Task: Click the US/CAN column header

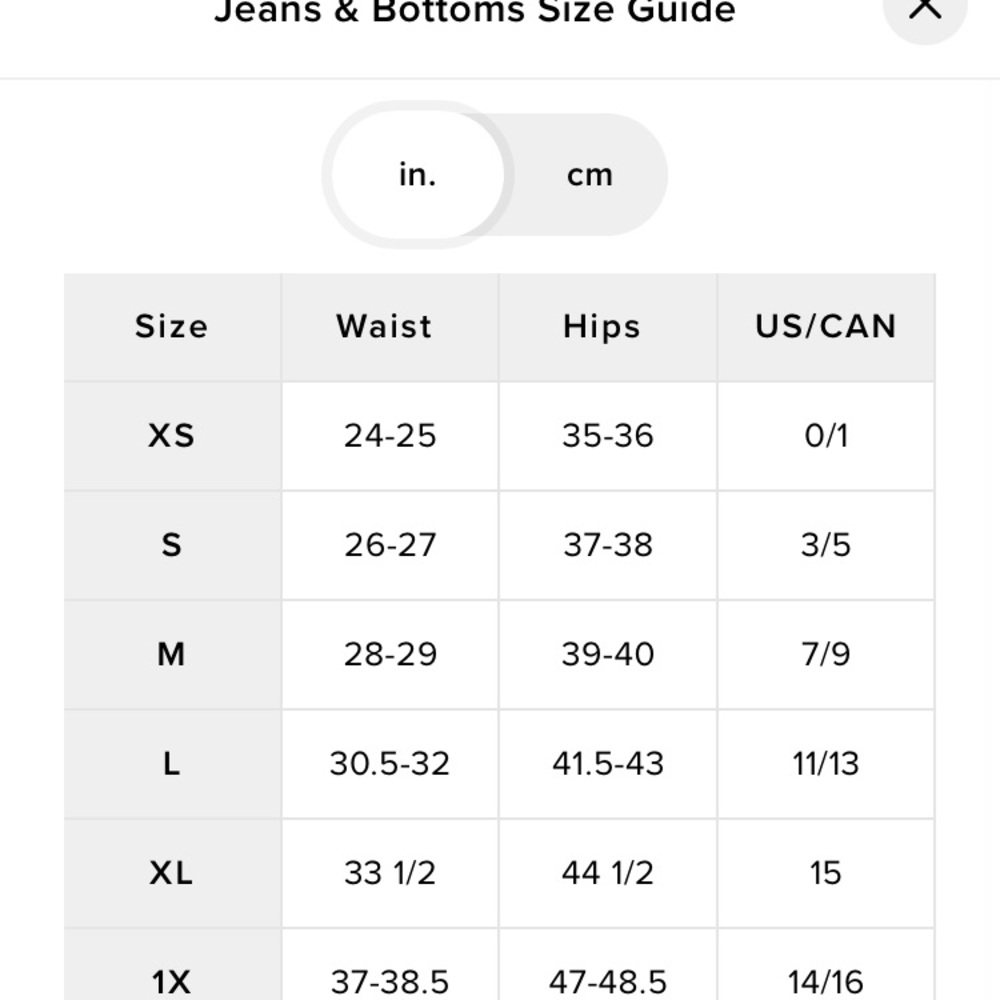Action: point(826,327)
